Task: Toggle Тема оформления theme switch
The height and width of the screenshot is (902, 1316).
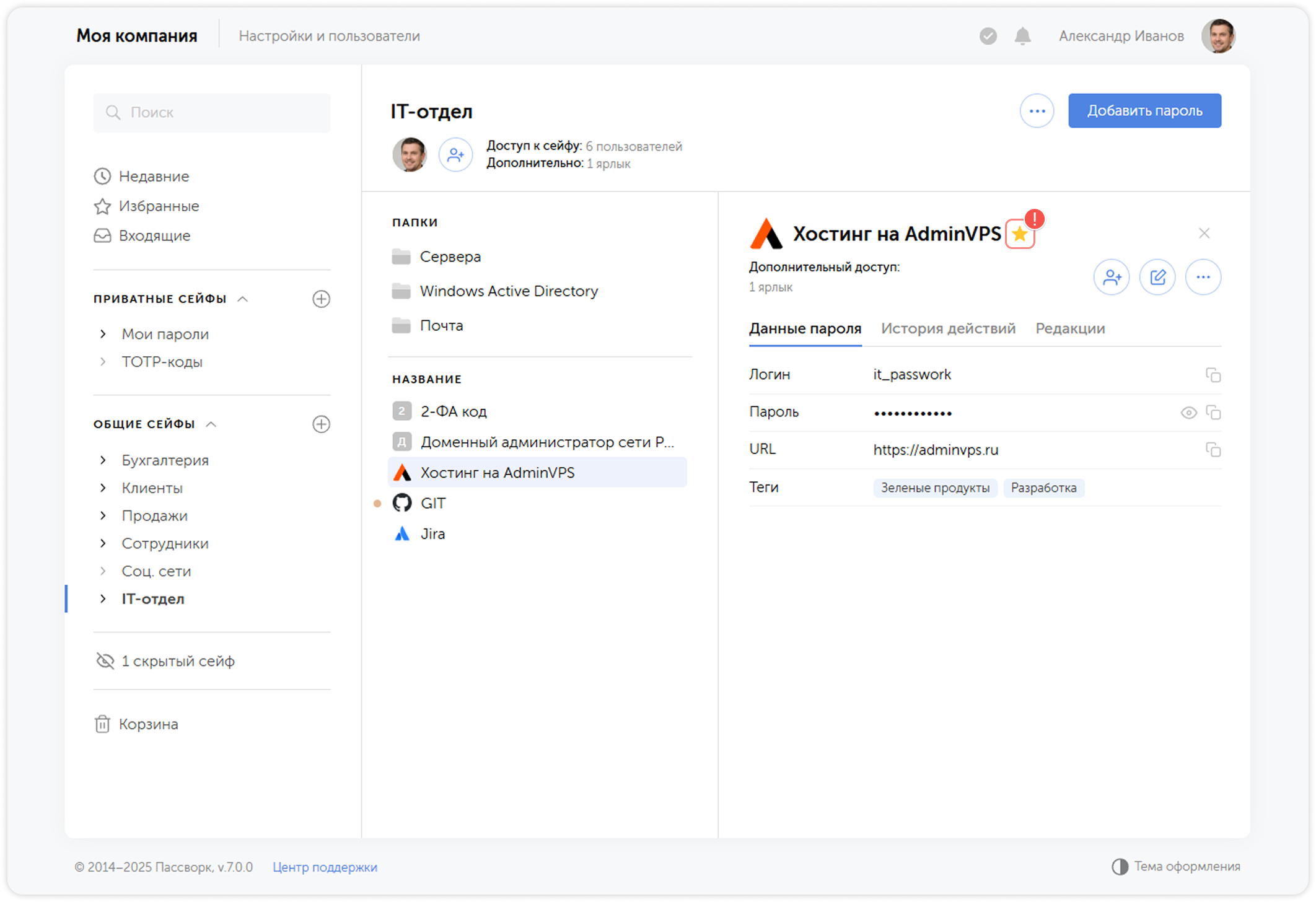Action: click(x=1176, y=867)
